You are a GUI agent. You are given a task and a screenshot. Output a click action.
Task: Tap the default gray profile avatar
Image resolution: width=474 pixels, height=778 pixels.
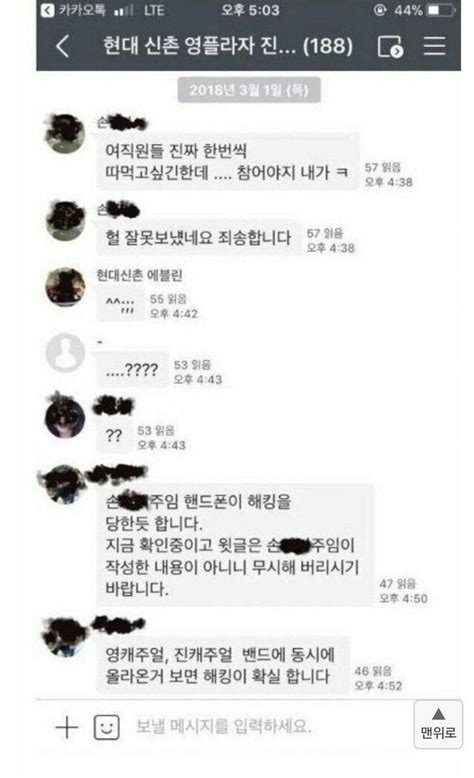(x=65, y=352)
